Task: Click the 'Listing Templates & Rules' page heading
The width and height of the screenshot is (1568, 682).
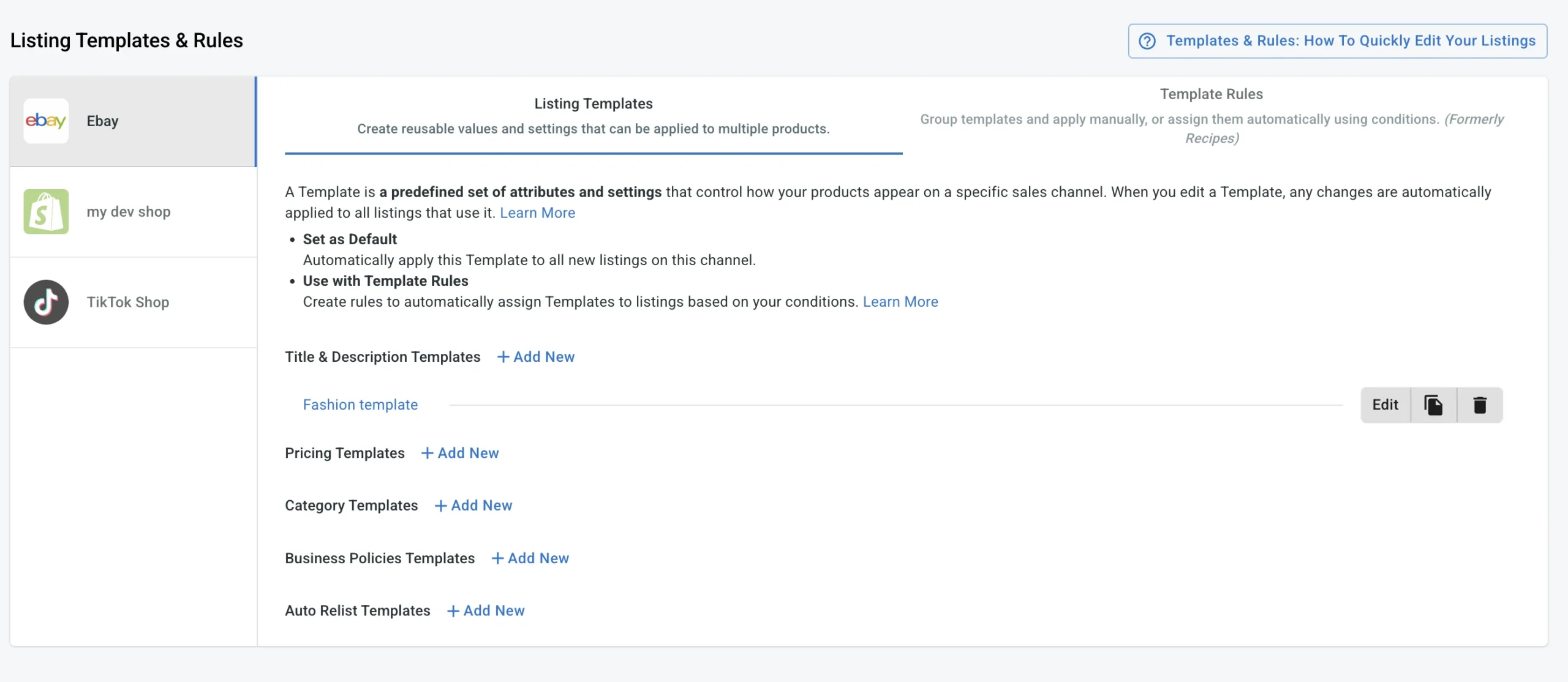Action: 127,40
